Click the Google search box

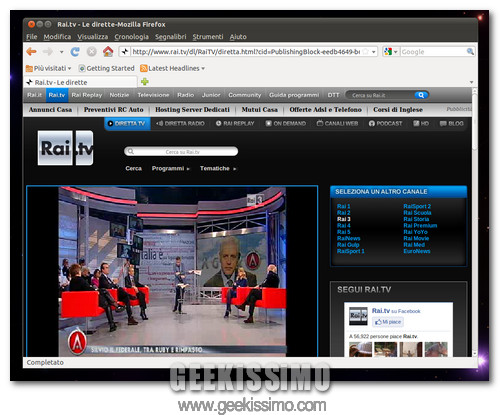pyautogui.click(x=433, y=52)
